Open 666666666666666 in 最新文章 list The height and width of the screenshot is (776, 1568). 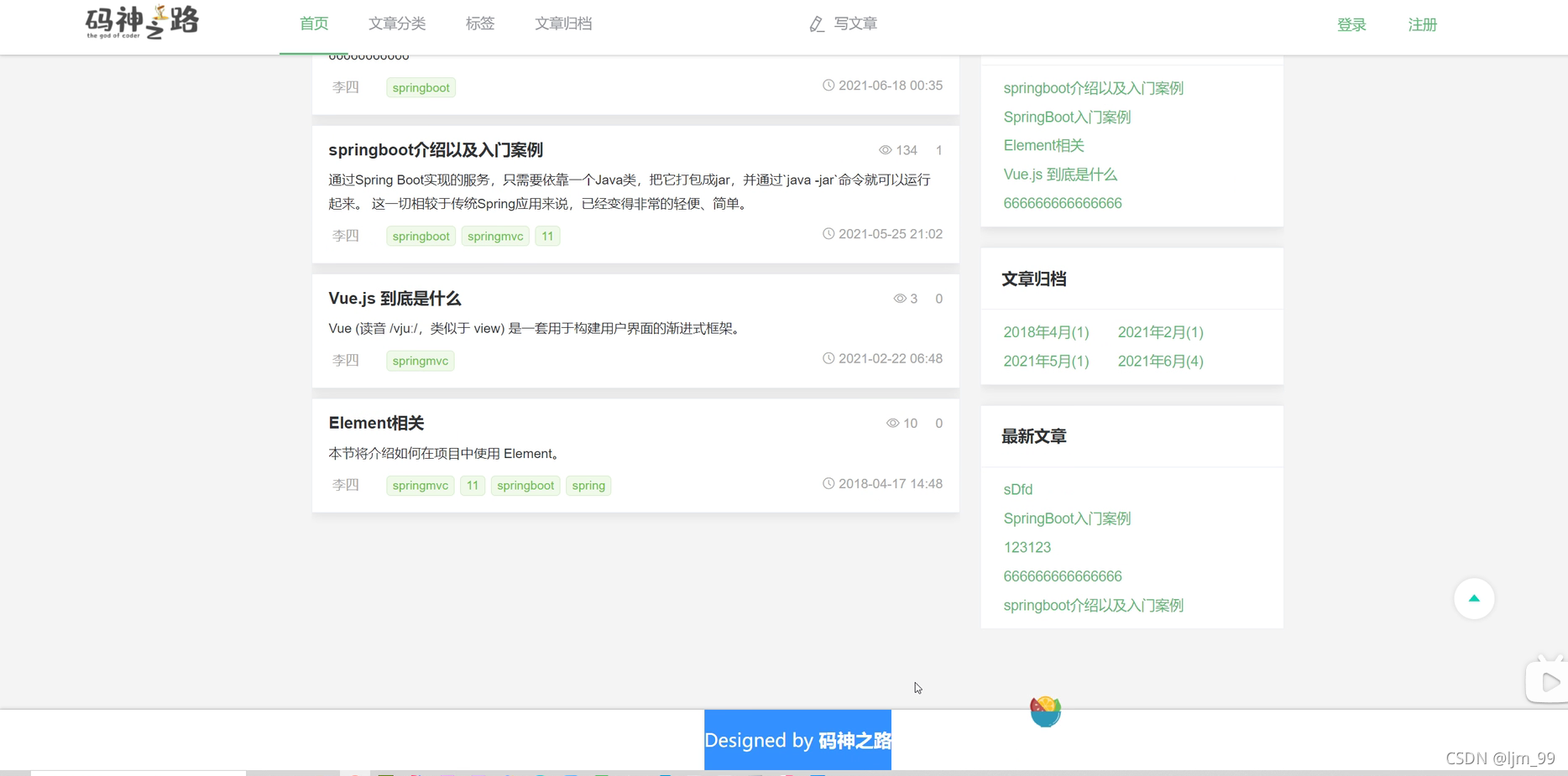[x=1063, y=576]
